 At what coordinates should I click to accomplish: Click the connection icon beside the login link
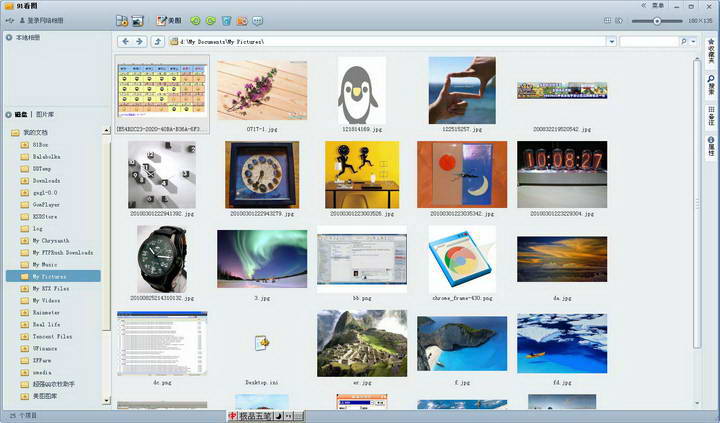(10, 21)
